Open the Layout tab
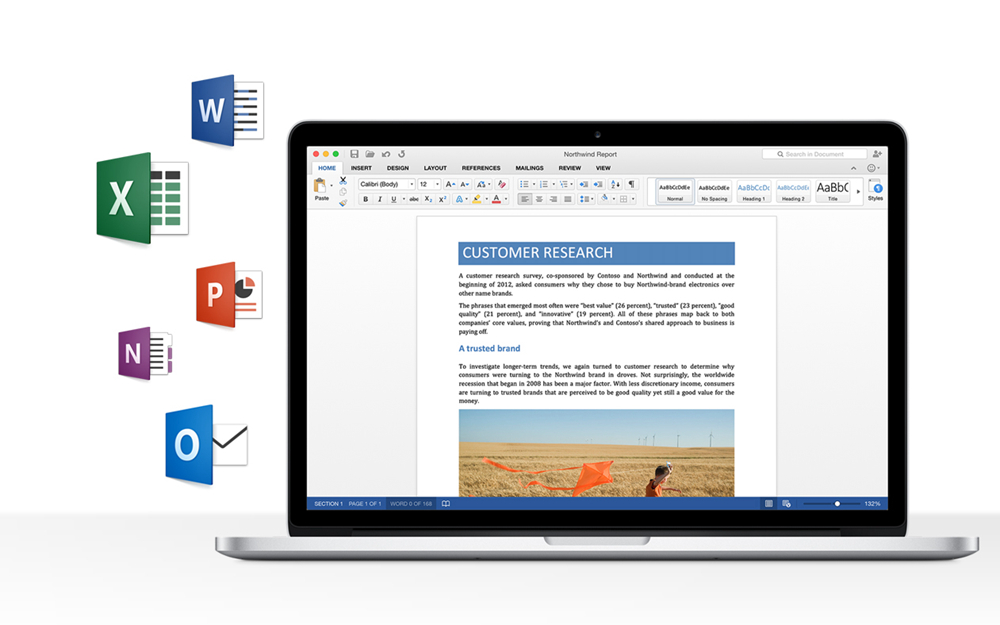Image resolution: width=1000 pixels, height=625 pixels. 435,168
